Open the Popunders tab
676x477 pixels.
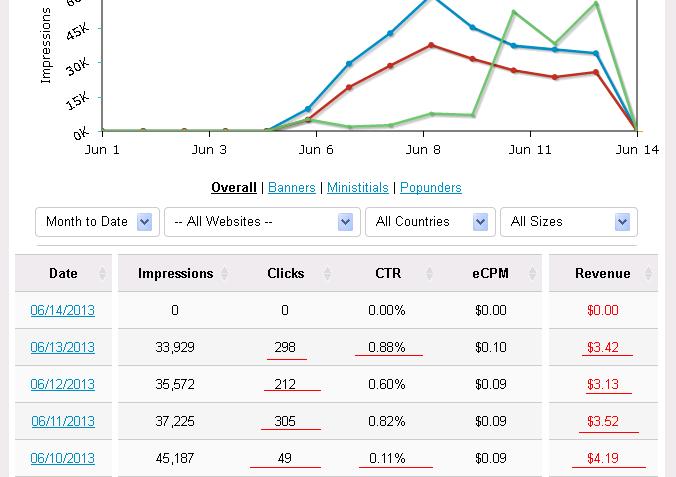pos(430,187)
